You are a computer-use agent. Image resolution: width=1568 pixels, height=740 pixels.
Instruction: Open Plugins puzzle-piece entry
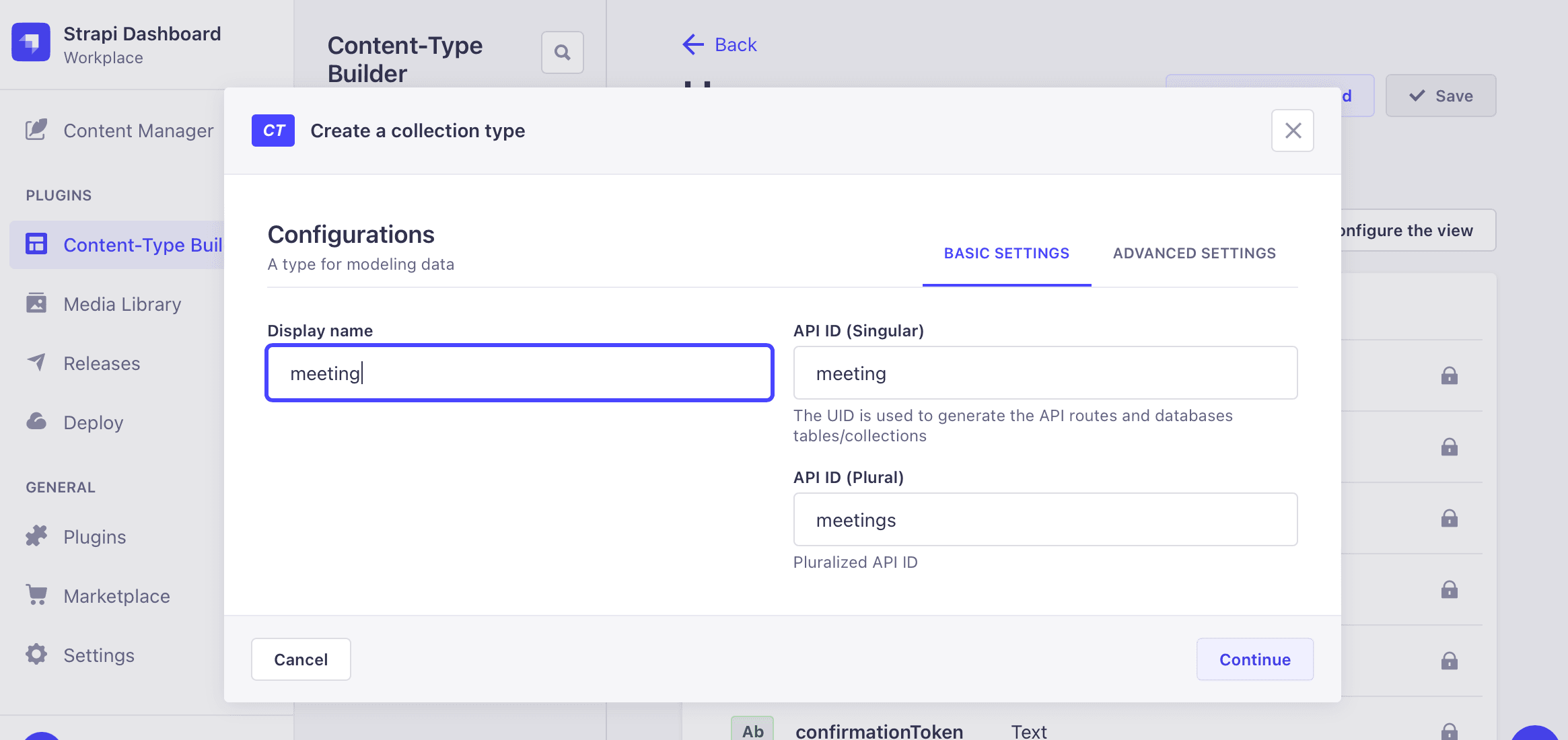(x=75, y=537)
